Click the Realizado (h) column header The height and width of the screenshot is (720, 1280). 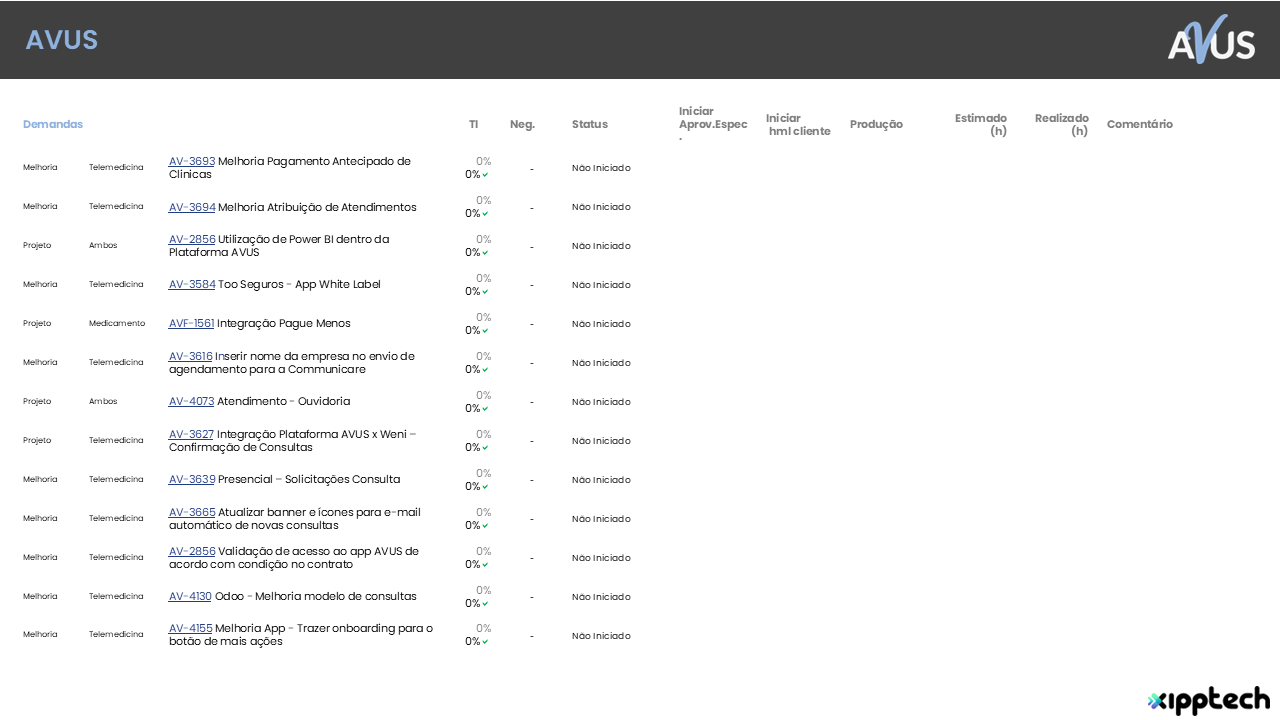[x=1062, y=124]
